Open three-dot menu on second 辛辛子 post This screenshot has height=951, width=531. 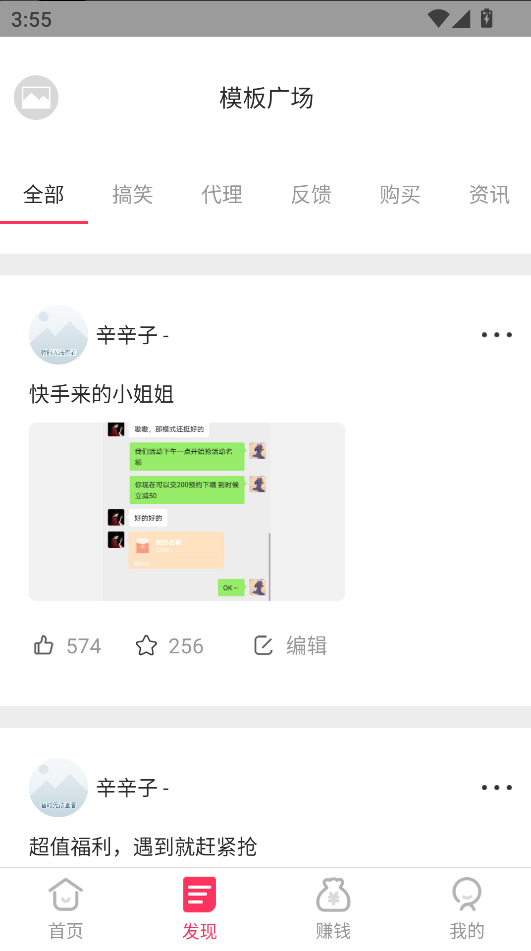click(x=496, y=787)
